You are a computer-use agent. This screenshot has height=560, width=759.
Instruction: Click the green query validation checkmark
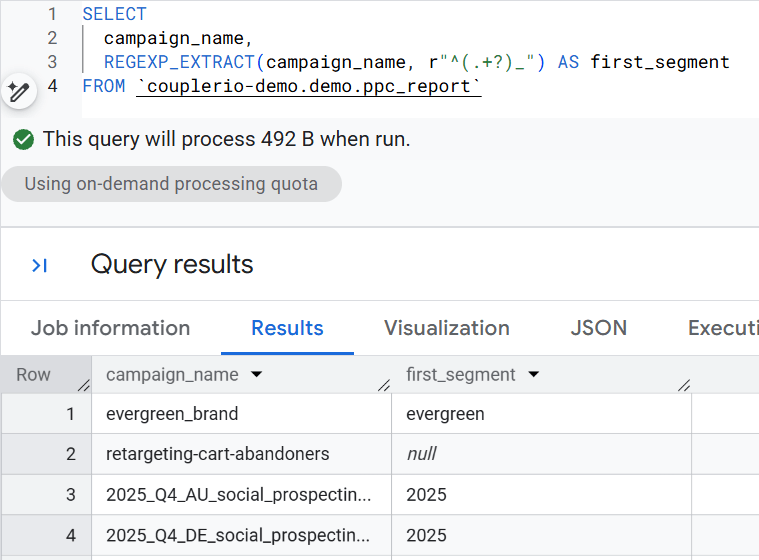(x=23, y=140)
